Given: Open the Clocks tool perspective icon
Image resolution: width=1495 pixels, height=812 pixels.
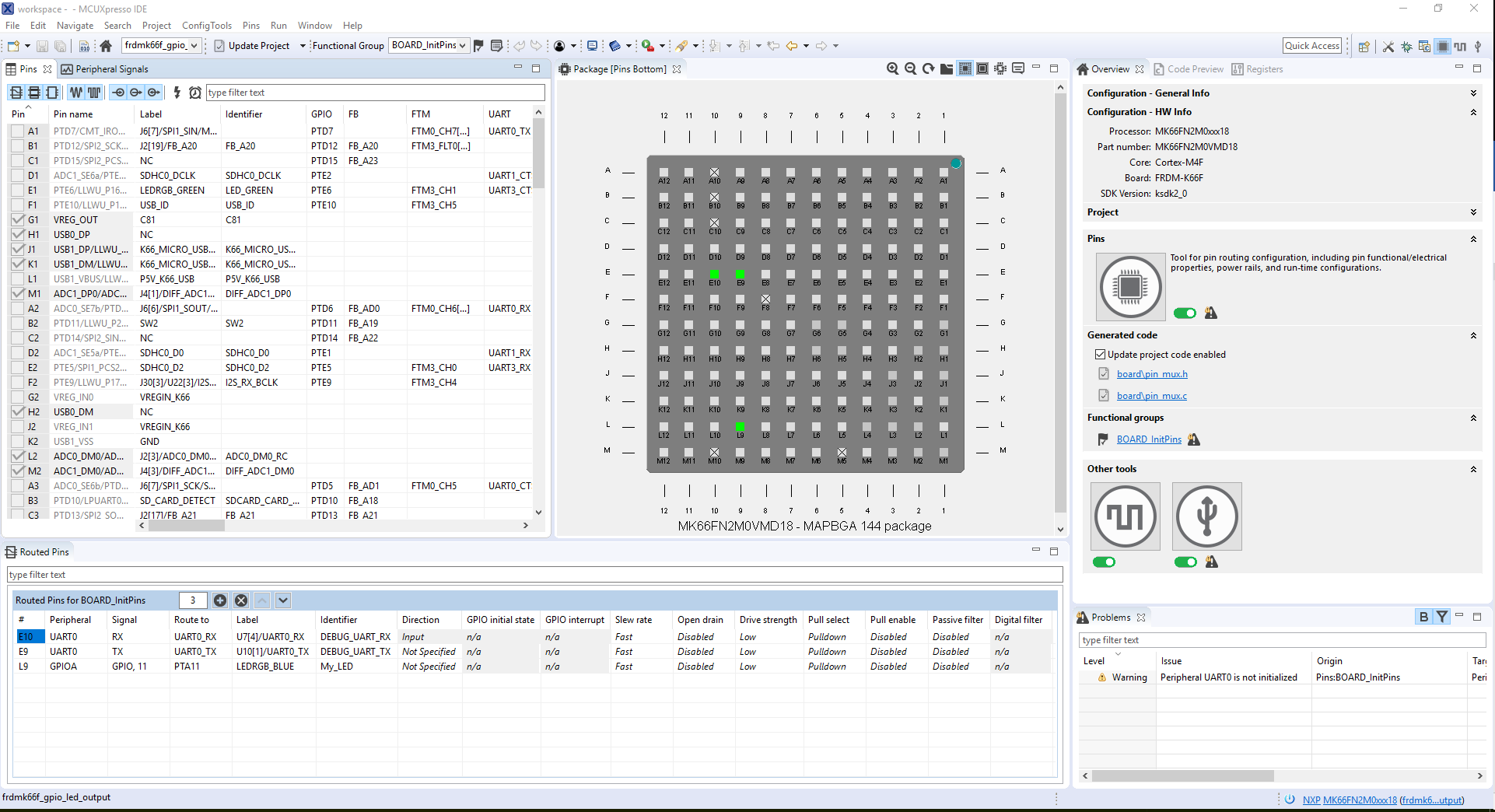Looking at the screenshot, I should click(1460, 47).
